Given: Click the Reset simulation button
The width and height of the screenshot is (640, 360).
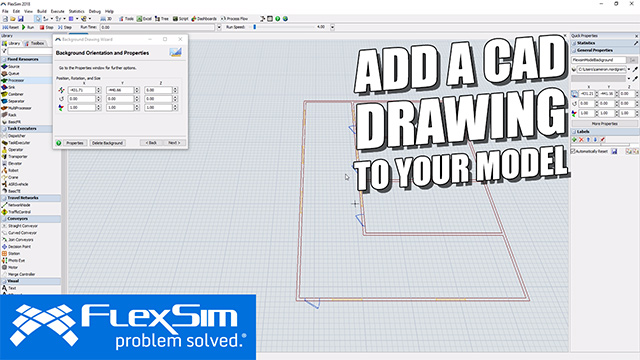Looking at the screenshot, I should 11,27.
